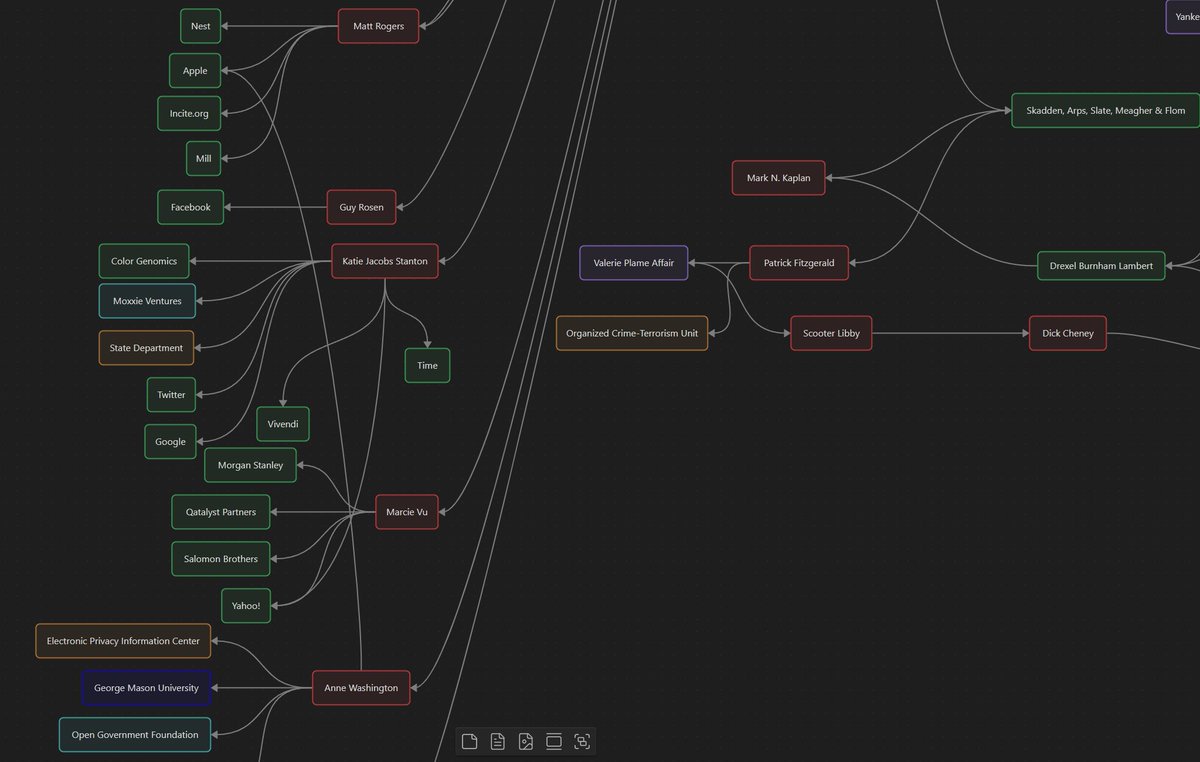Click the create group icon in bottom toolbar

[582, 741]
